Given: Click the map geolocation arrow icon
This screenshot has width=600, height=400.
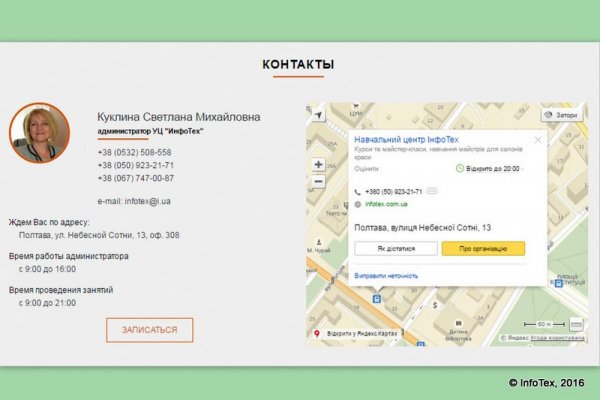Looking at the screenshot, I should [318, 116].
